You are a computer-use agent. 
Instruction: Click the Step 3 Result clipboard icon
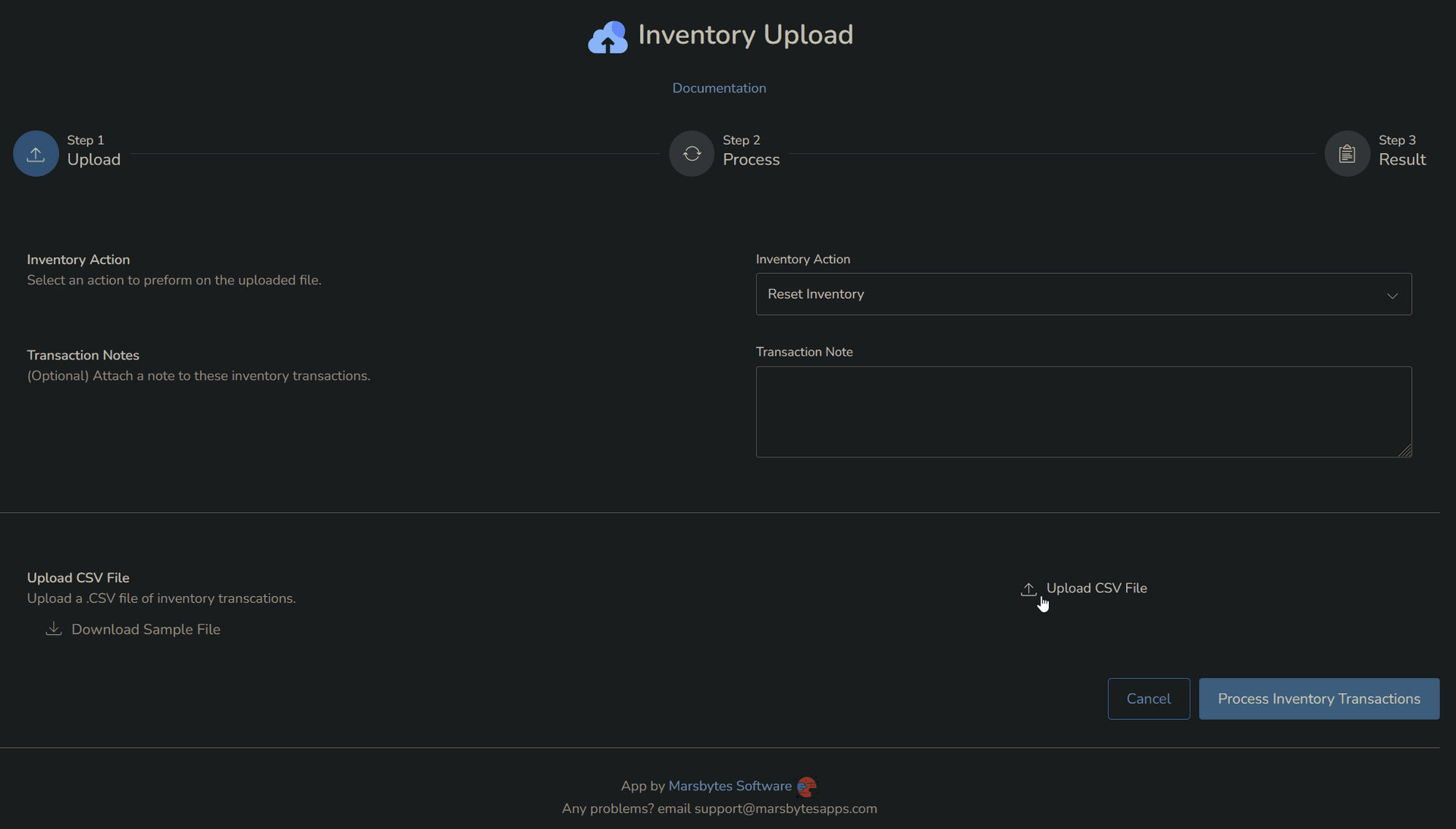(x=1346, y=152)
